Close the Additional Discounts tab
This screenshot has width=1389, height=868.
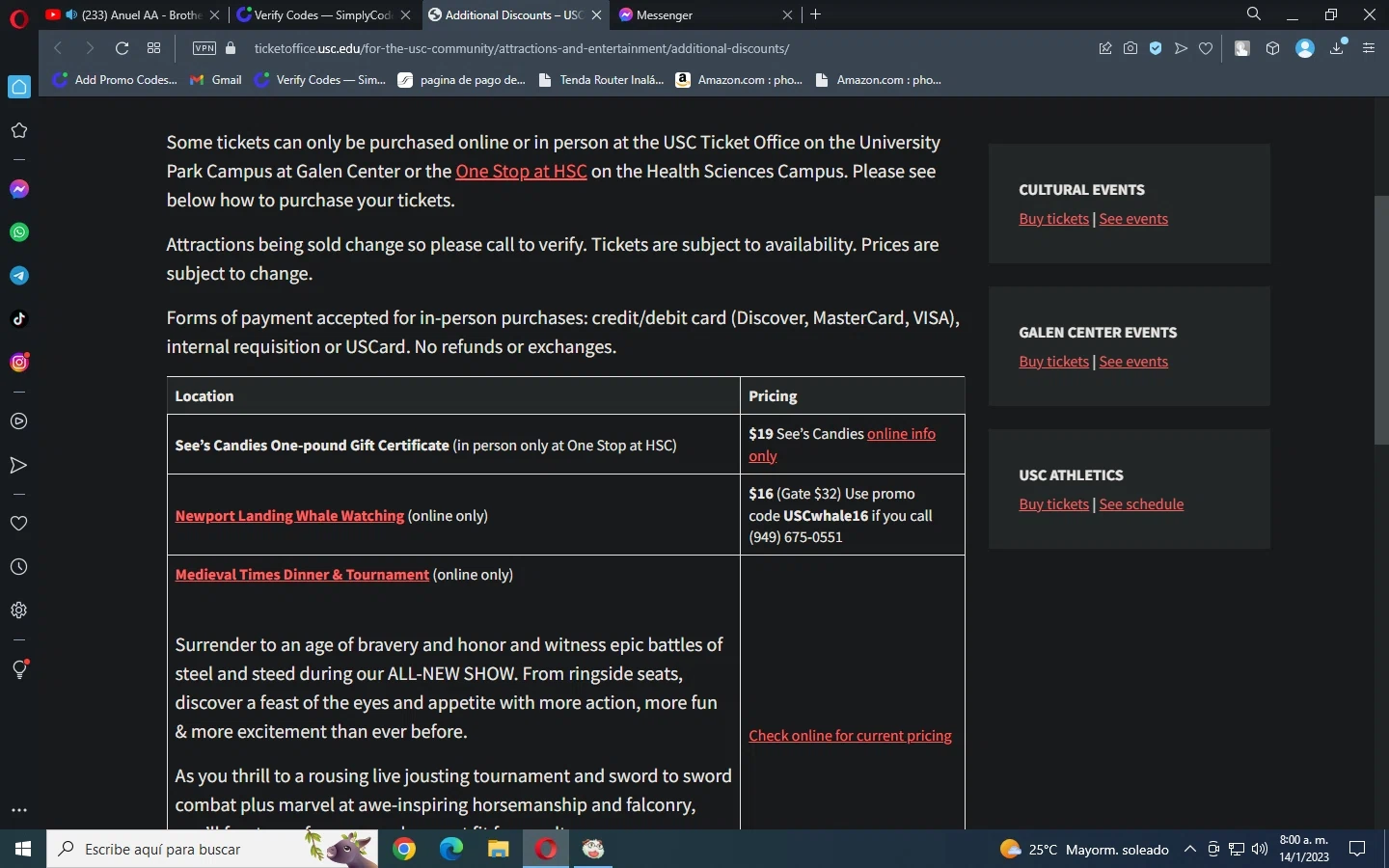(x=597, y=14)
